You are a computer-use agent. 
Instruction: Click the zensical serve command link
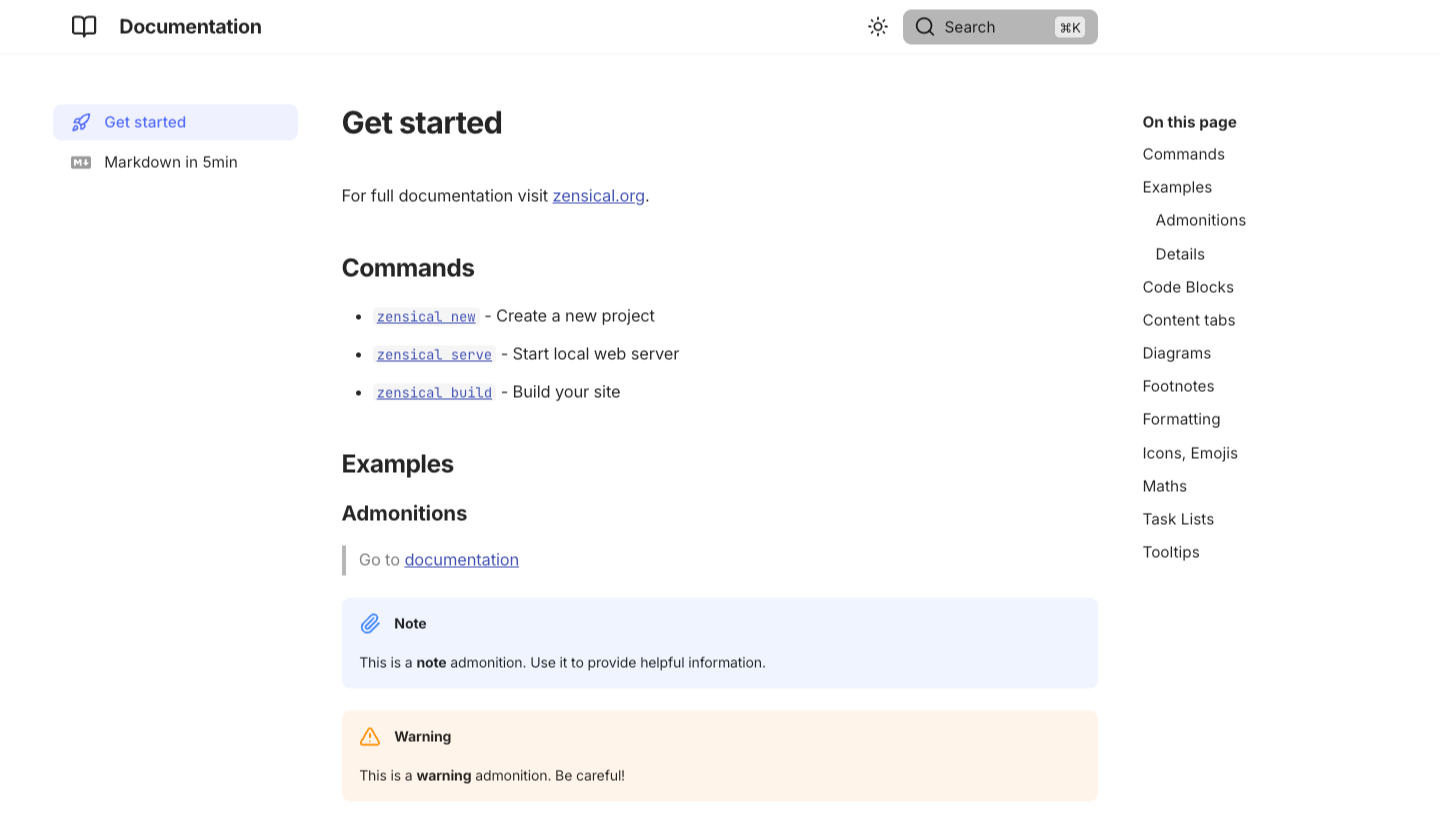tap(434, 355)
